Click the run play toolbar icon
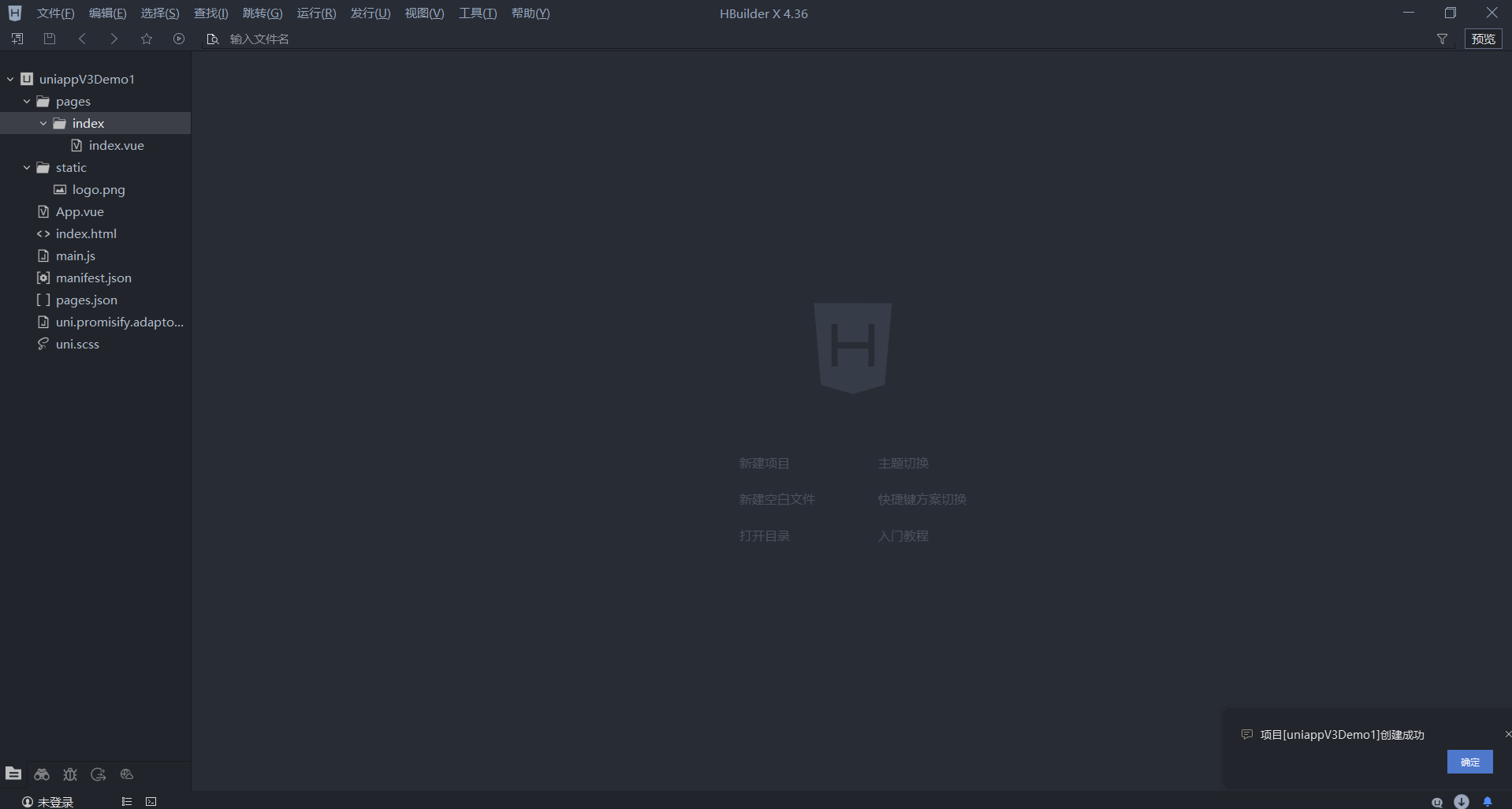This screenshot has height=809, width=1512. pos(179,39)
